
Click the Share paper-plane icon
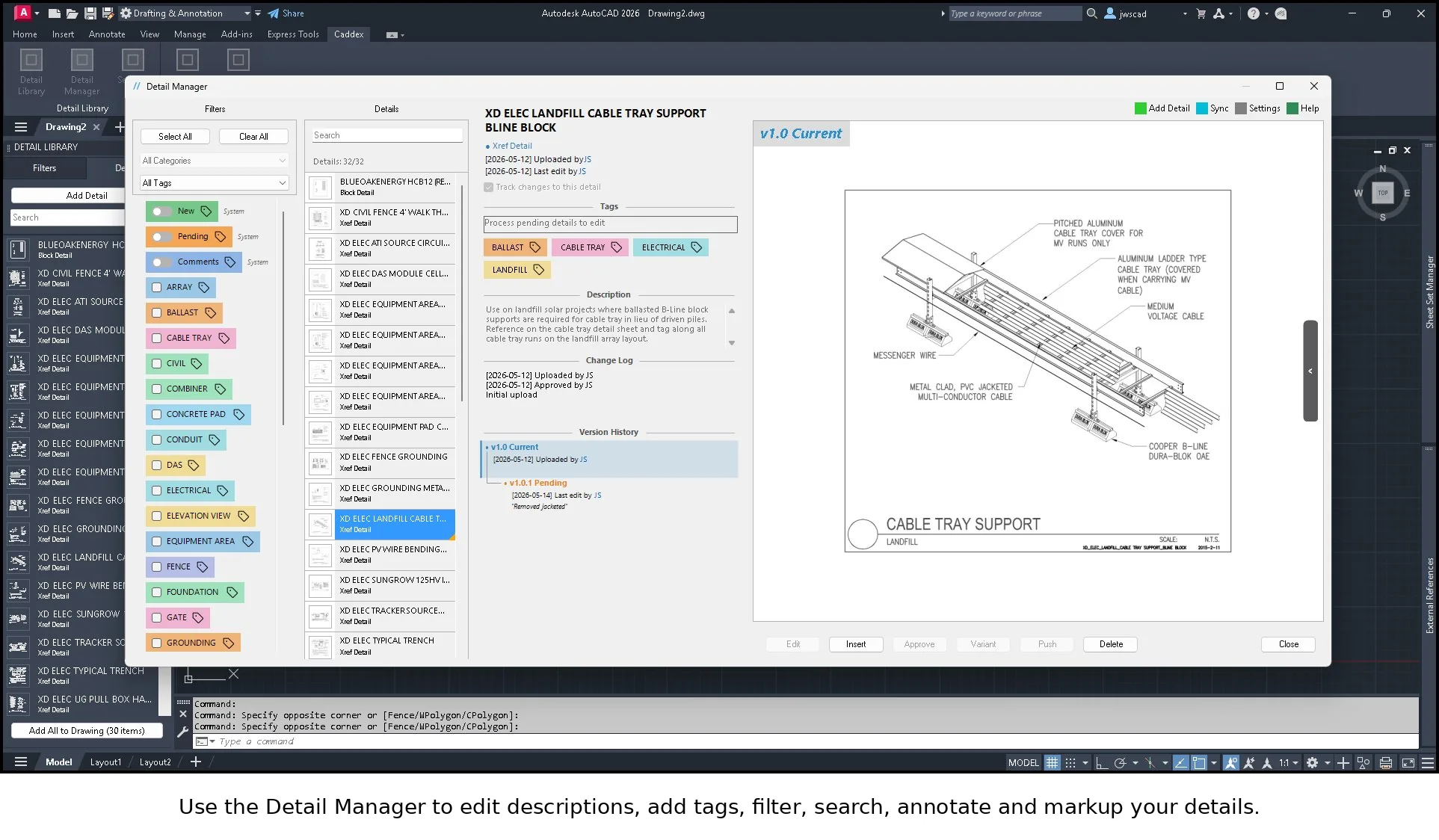pyautogui.click(x=274, y=13)
